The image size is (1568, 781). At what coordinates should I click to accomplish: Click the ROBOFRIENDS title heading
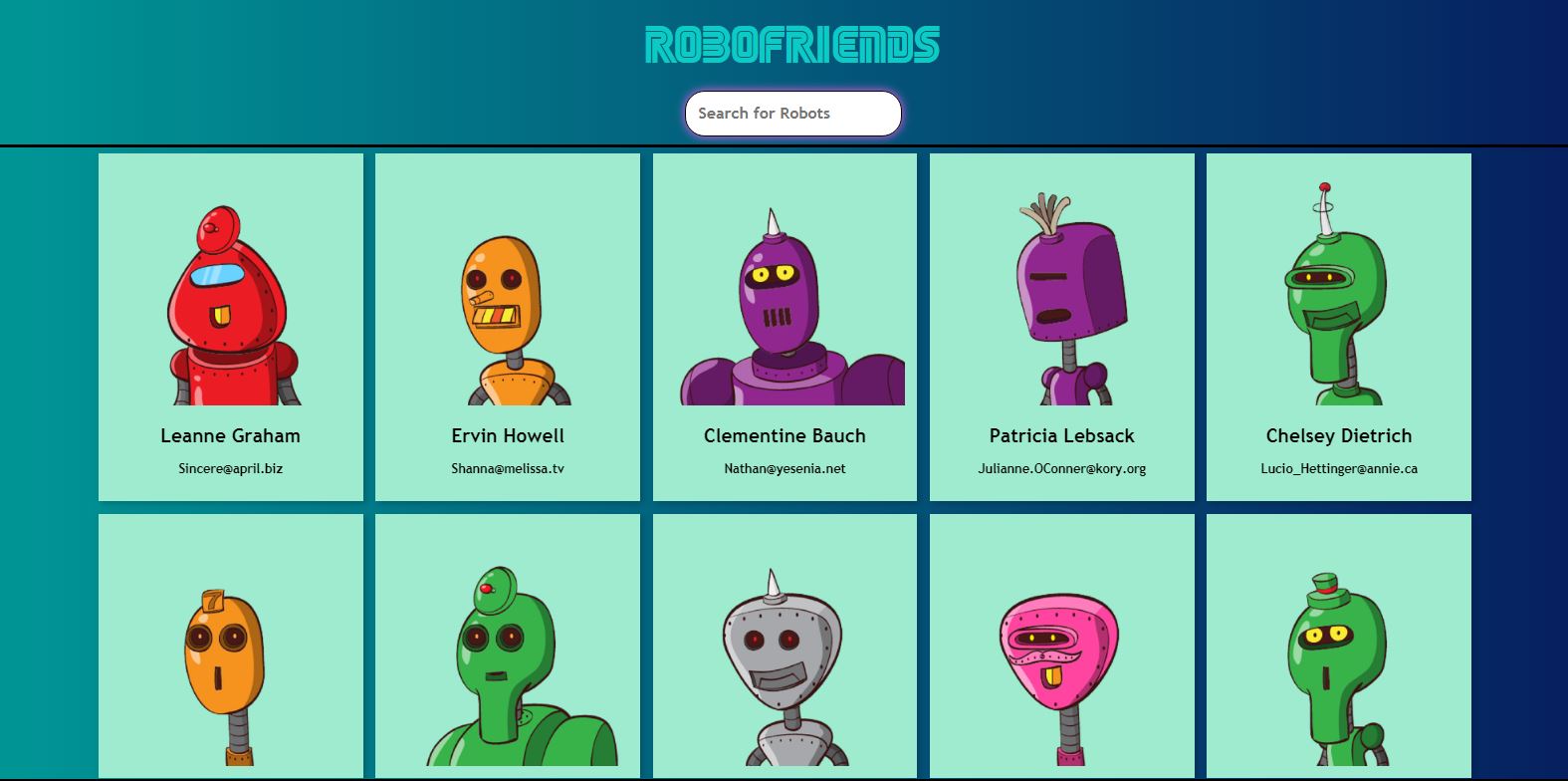pyautogui.click(x=792, y=45)
